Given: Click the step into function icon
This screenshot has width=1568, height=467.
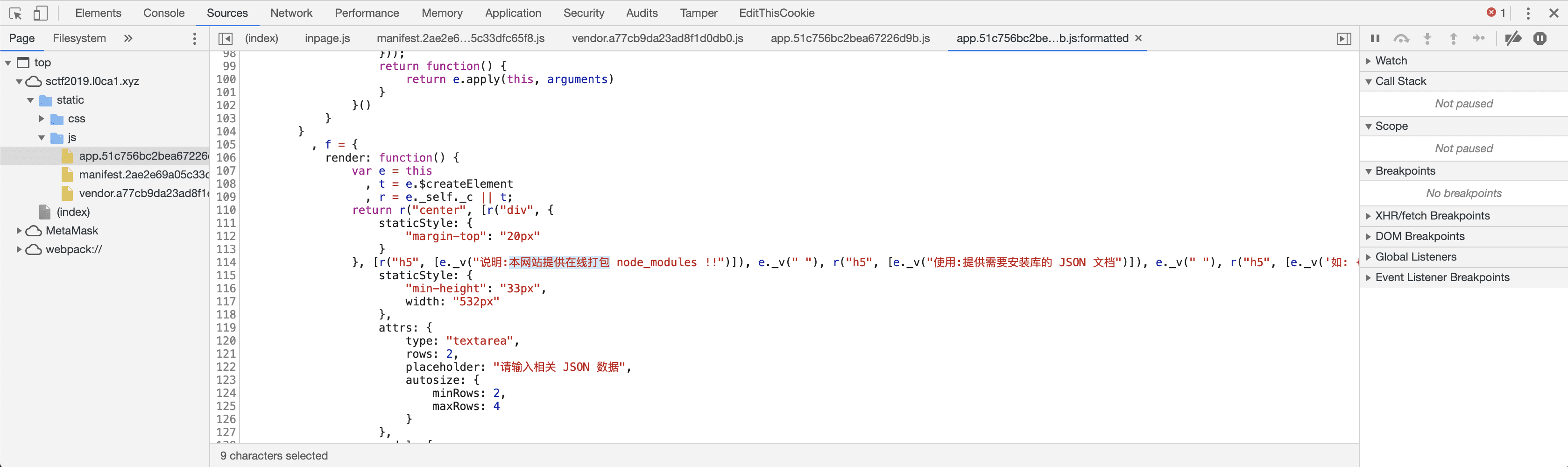Looking at the screenshot, I should (1427, 38).
